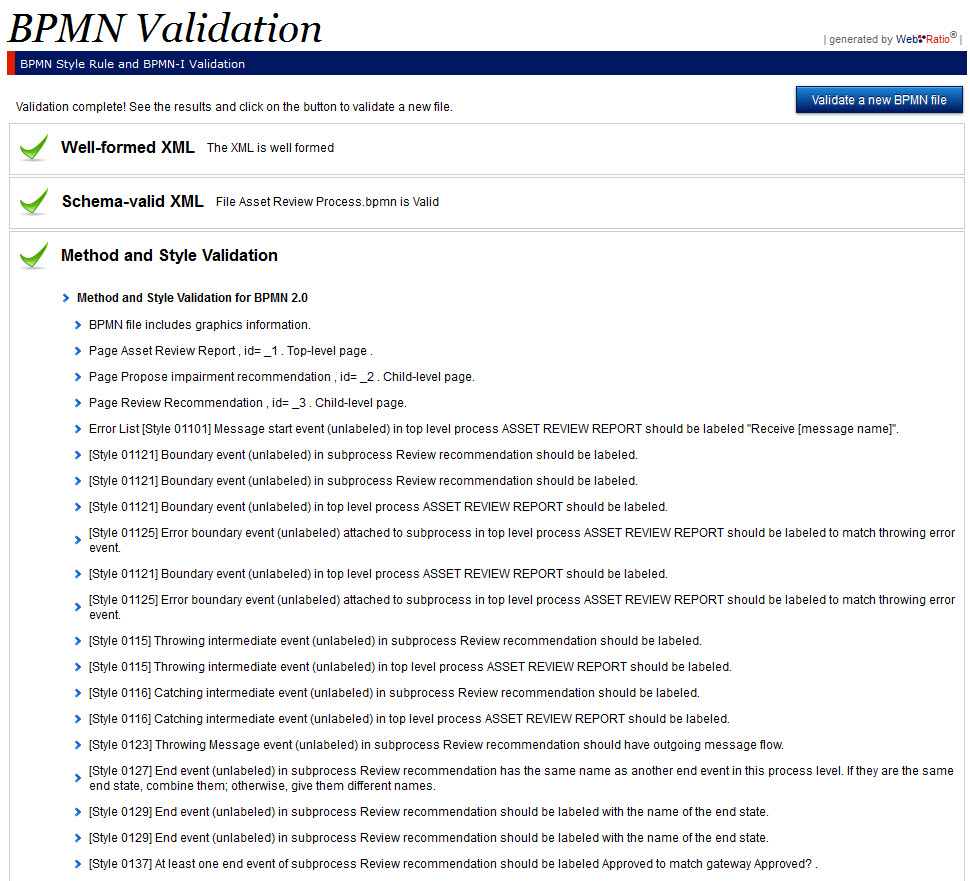This screenshot has height=881, width=970.
Task: Click the green checkmark beside Schema-valid XML
Action: [34, 202]
